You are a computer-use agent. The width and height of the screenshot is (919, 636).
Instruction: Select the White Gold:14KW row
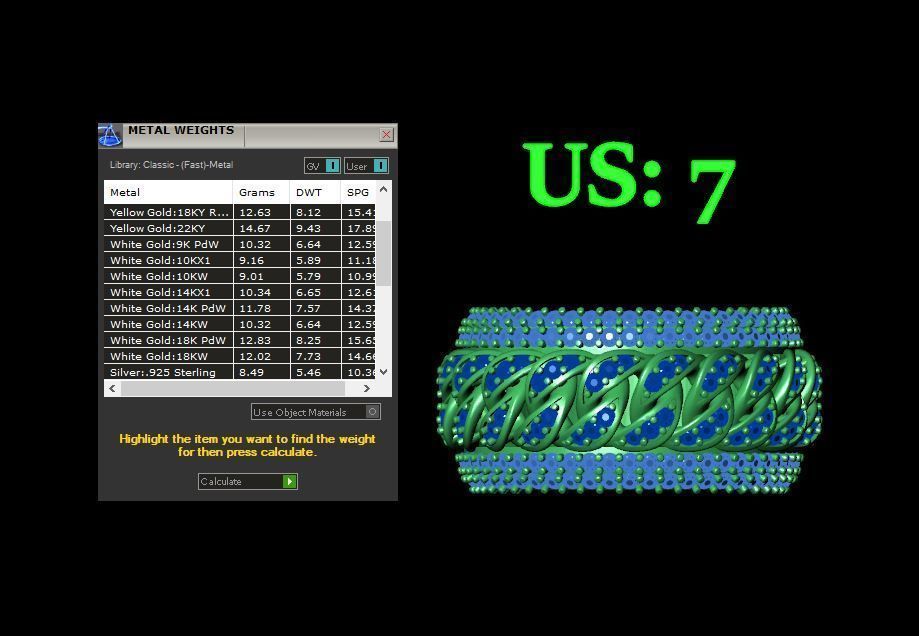240,324
